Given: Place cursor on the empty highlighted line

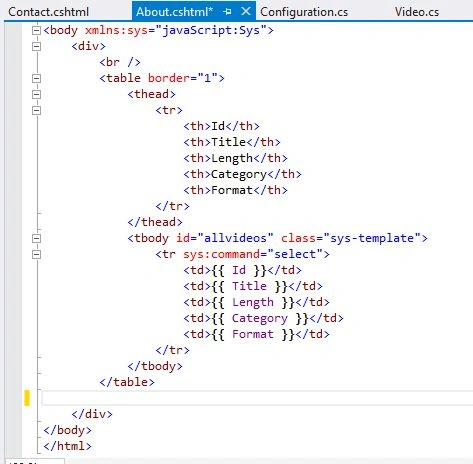Looking at the screenshot, I should point(257,398).
